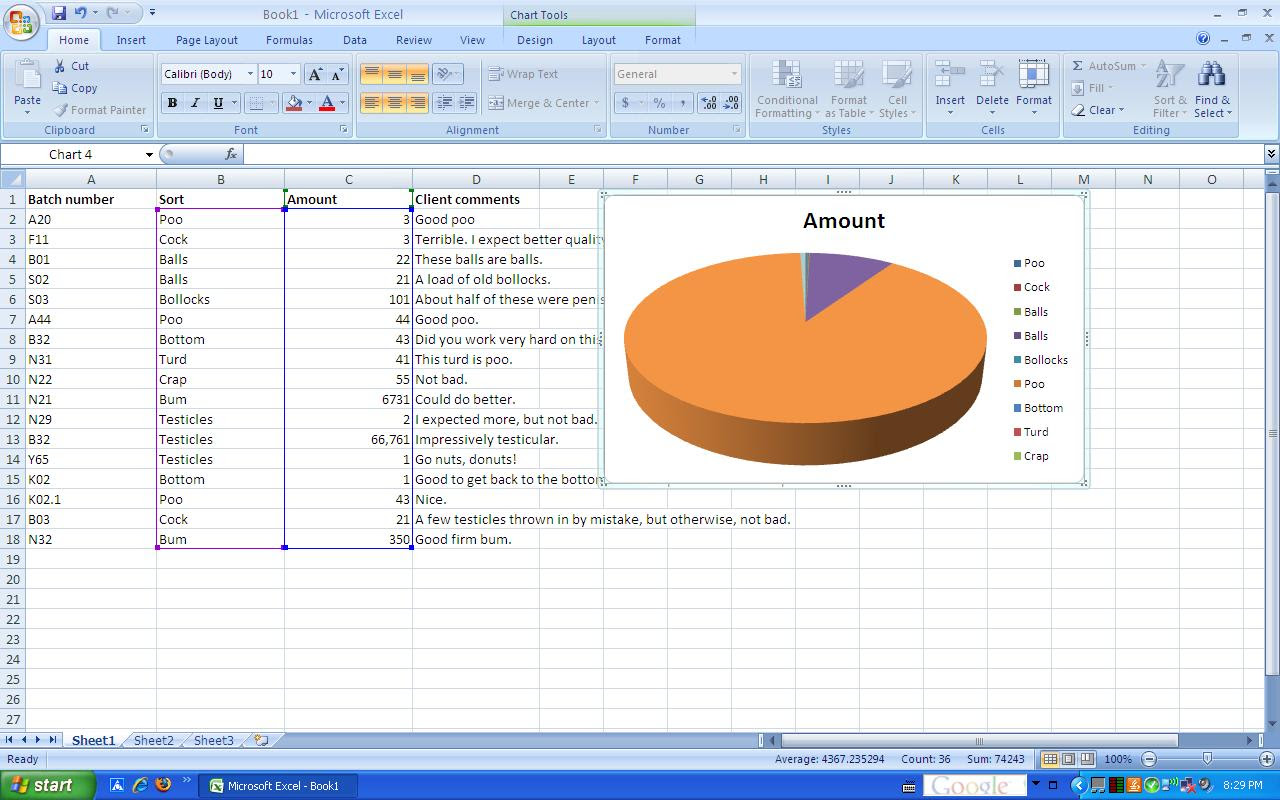This screenshot has height=800, width=1280.
Task: Decrease font size with Shrink Font
Action: pos(337,74)
